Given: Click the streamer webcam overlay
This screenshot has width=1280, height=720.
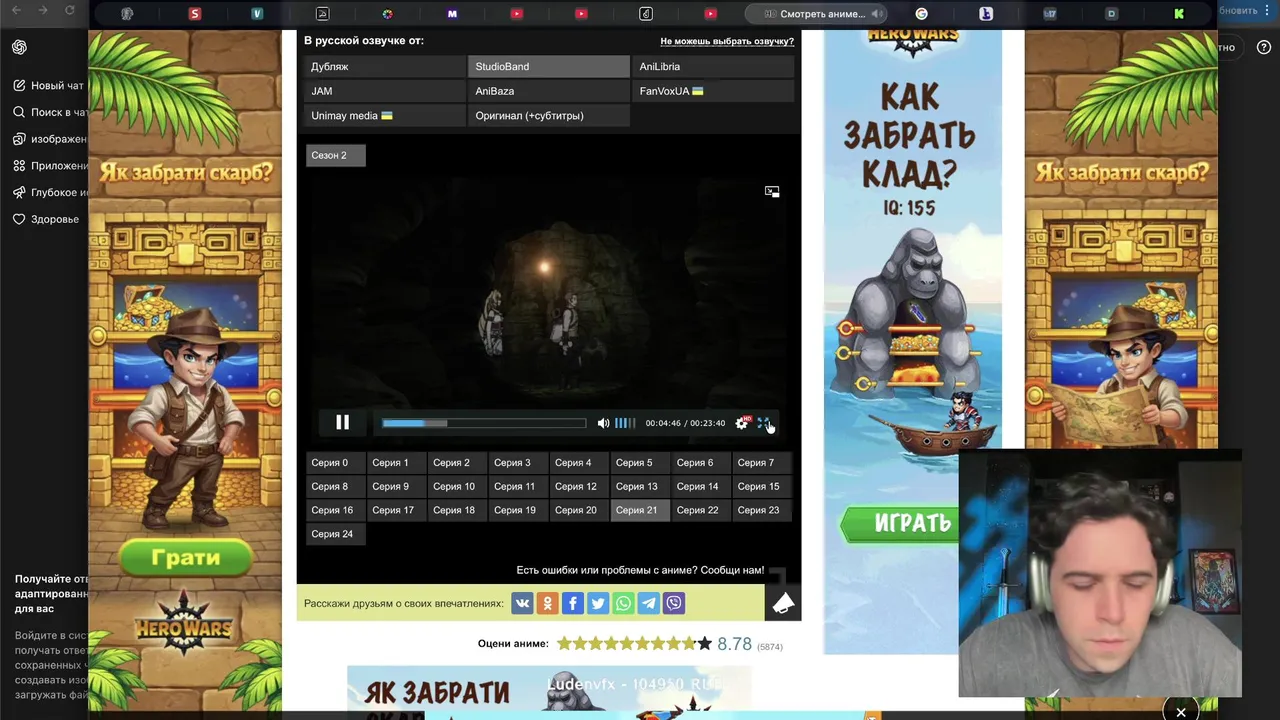Looking at the screenshot, I should [1100, 574].
